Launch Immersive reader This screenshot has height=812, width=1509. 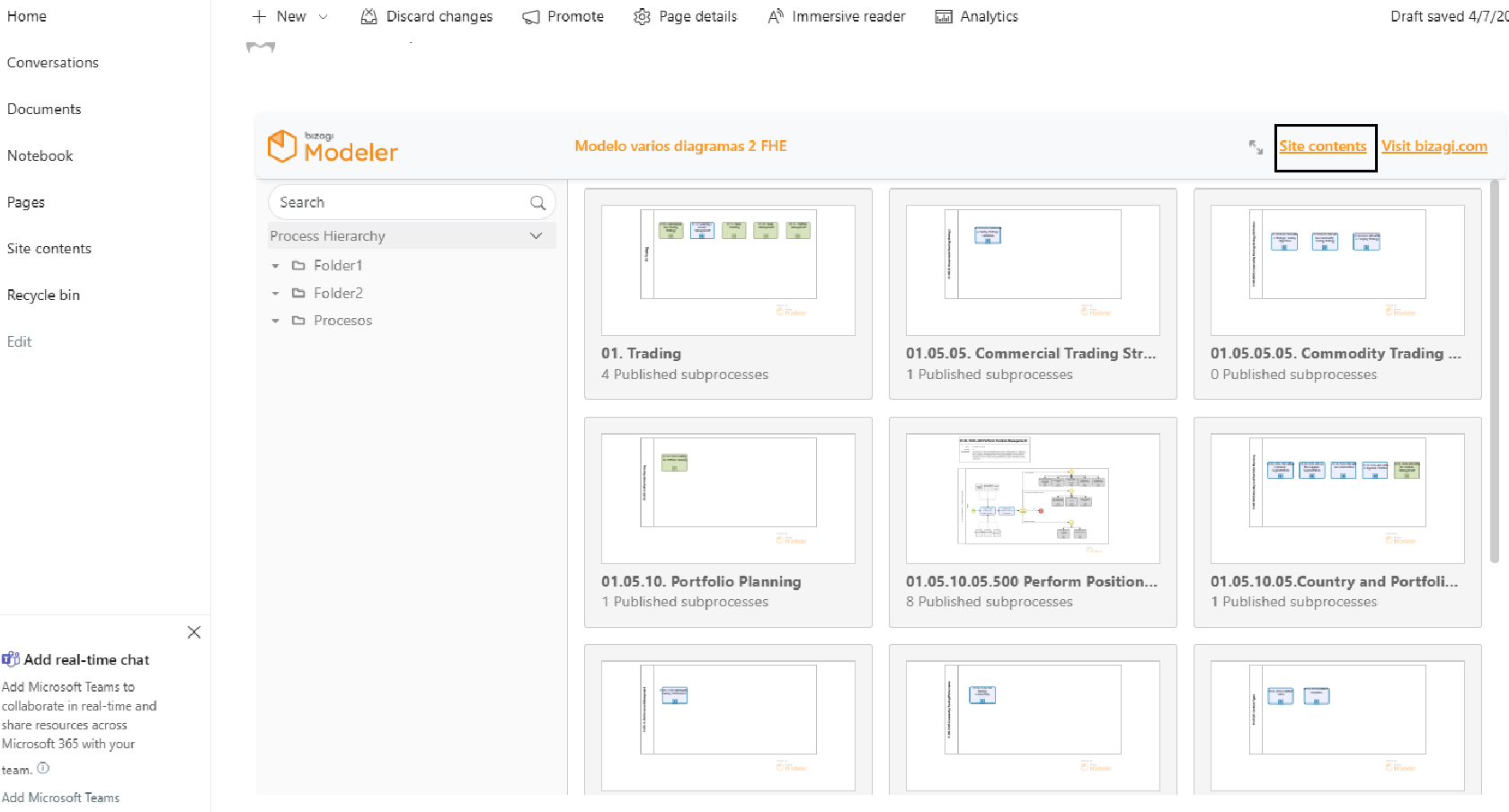tap(837, 16)
